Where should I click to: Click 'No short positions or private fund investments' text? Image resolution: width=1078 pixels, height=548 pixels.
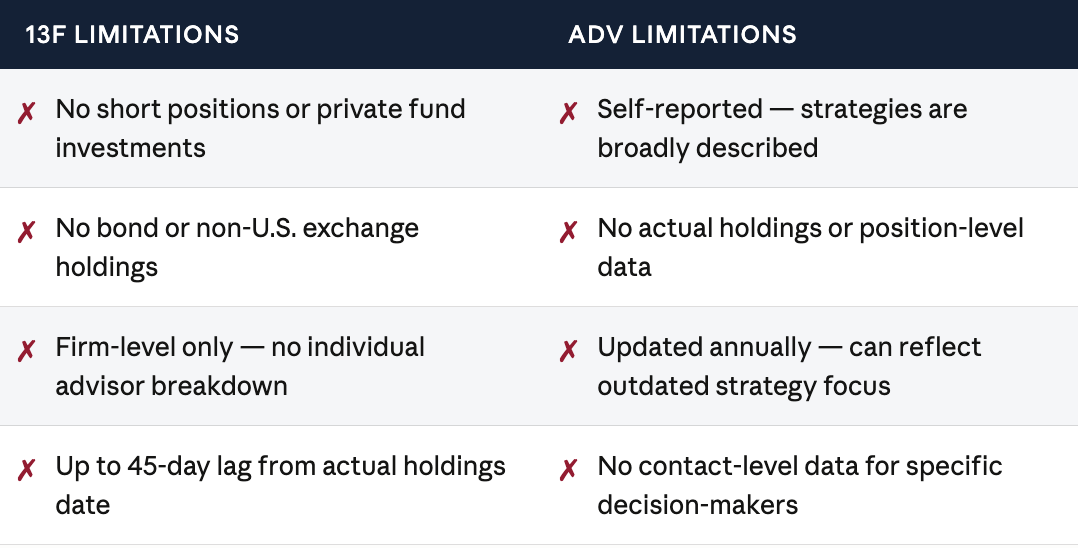pos(261,129)
